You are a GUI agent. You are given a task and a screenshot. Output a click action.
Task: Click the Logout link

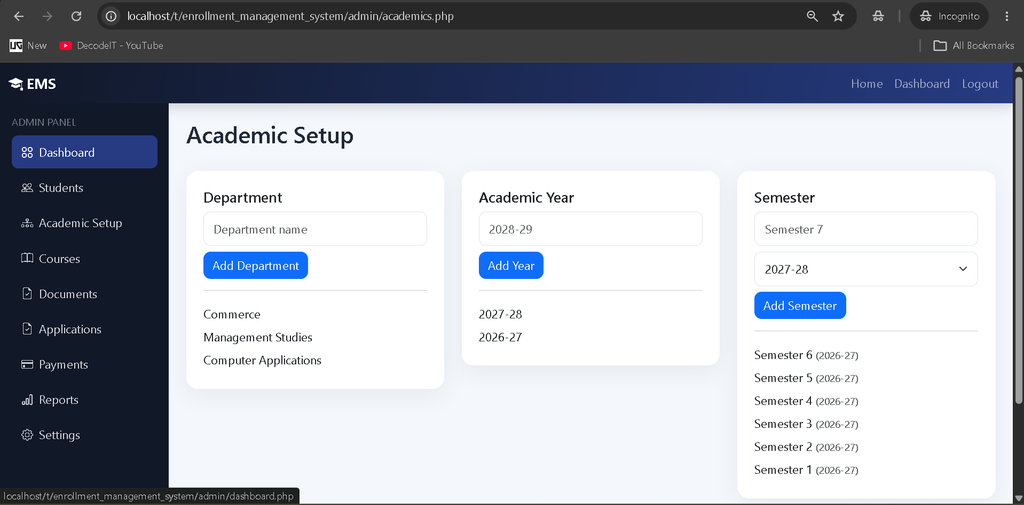[x=980, y=84]
